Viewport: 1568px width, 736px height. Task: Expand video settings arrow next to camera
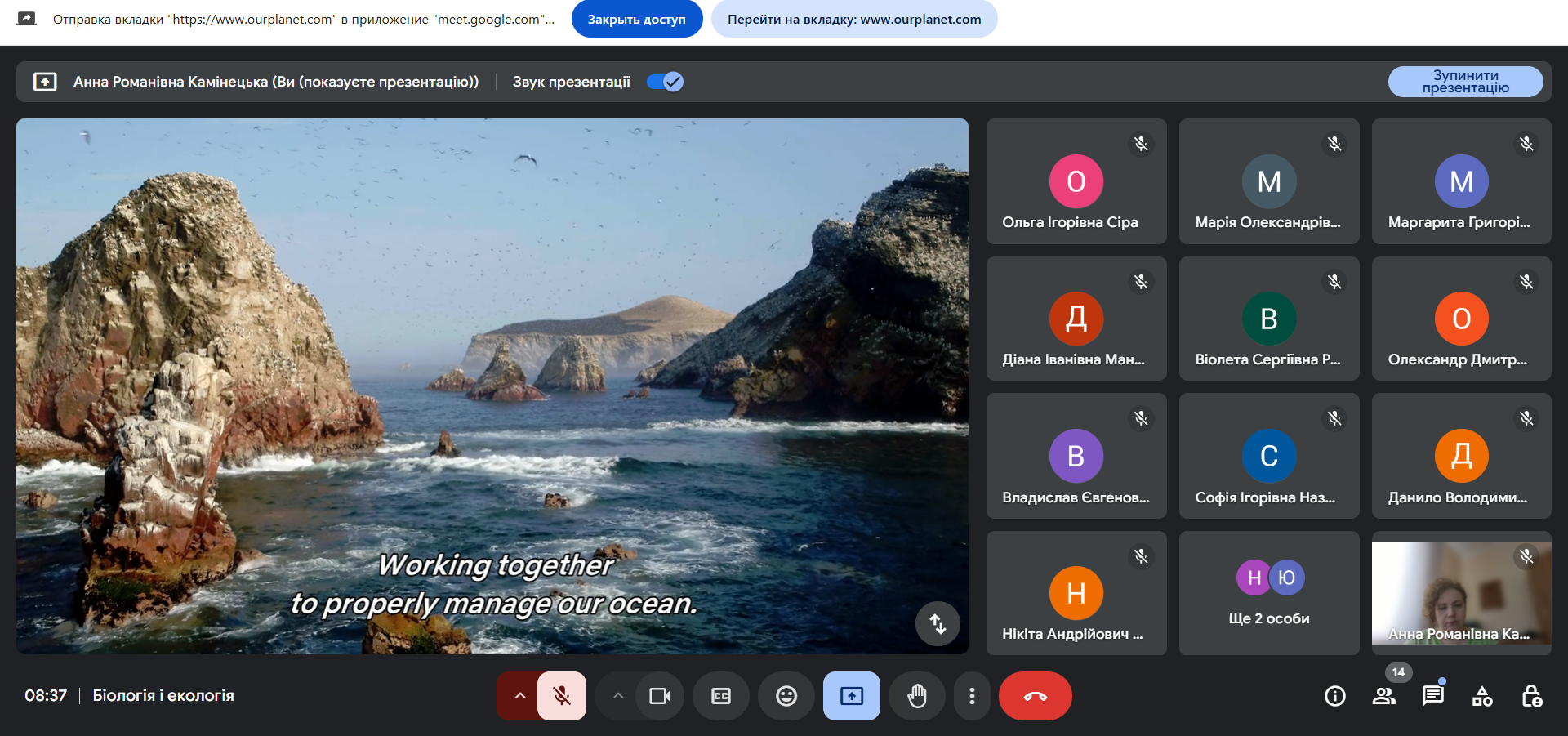618,696
